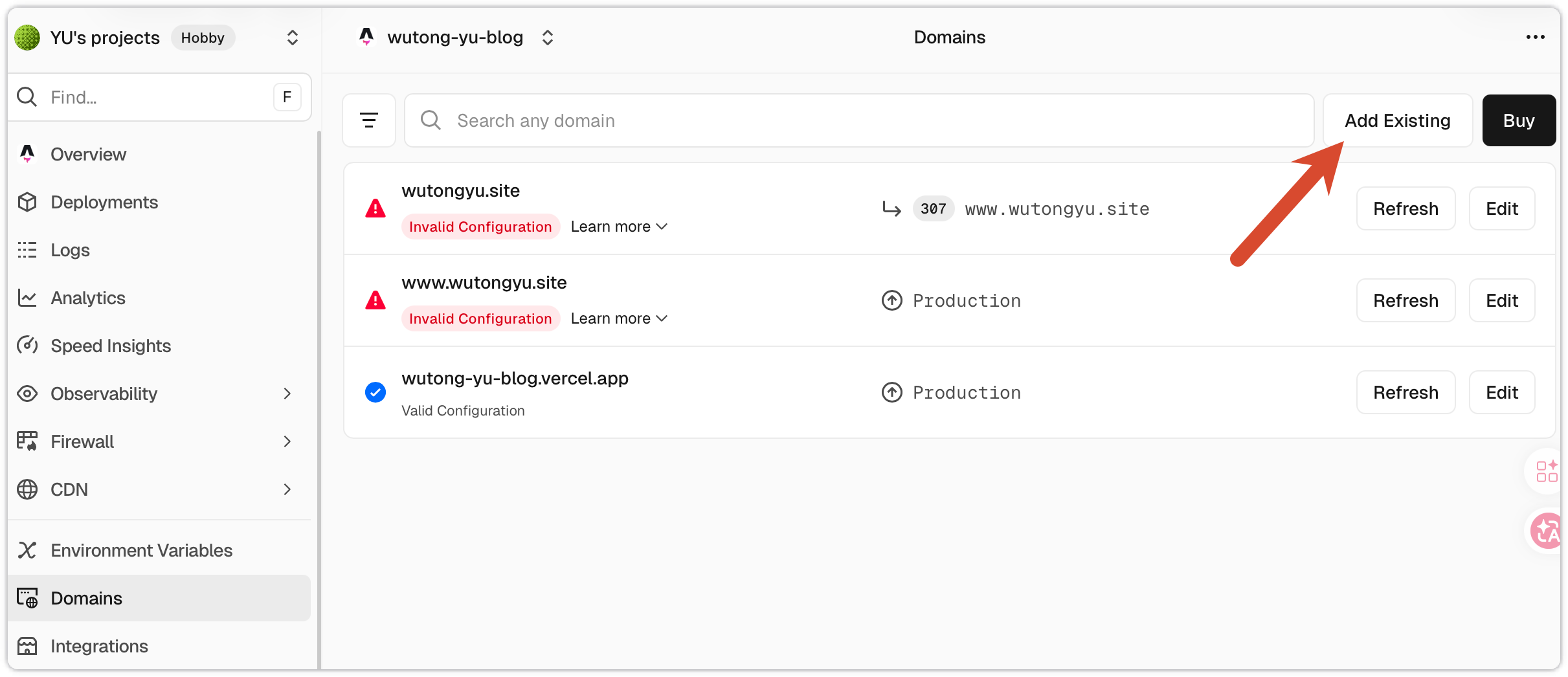Click the Environment Variables icon

(x=27, y=550)
